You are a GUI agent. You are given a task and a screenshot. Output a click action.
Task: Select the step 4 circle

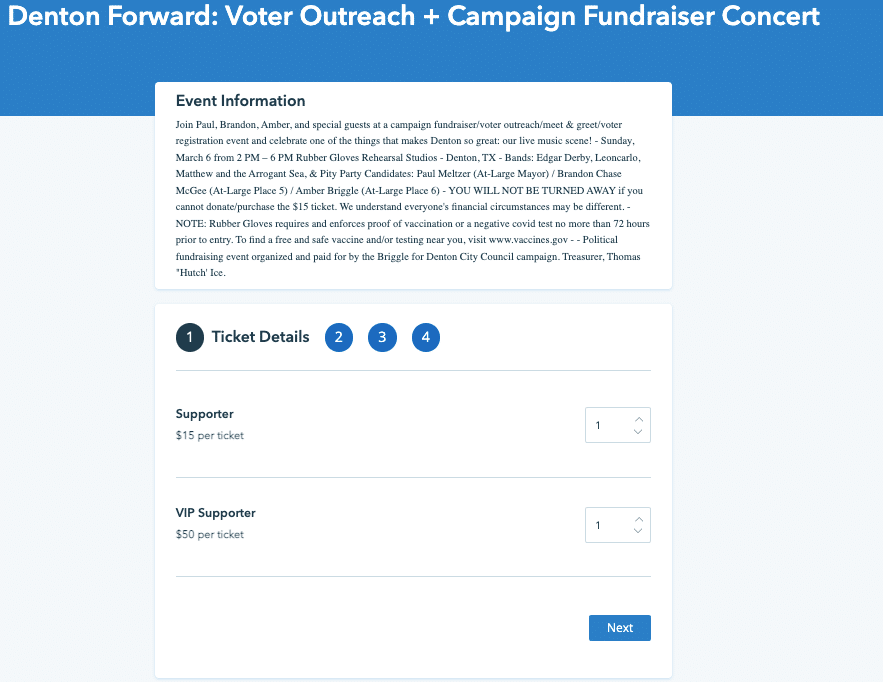click(x=425, y=337)
